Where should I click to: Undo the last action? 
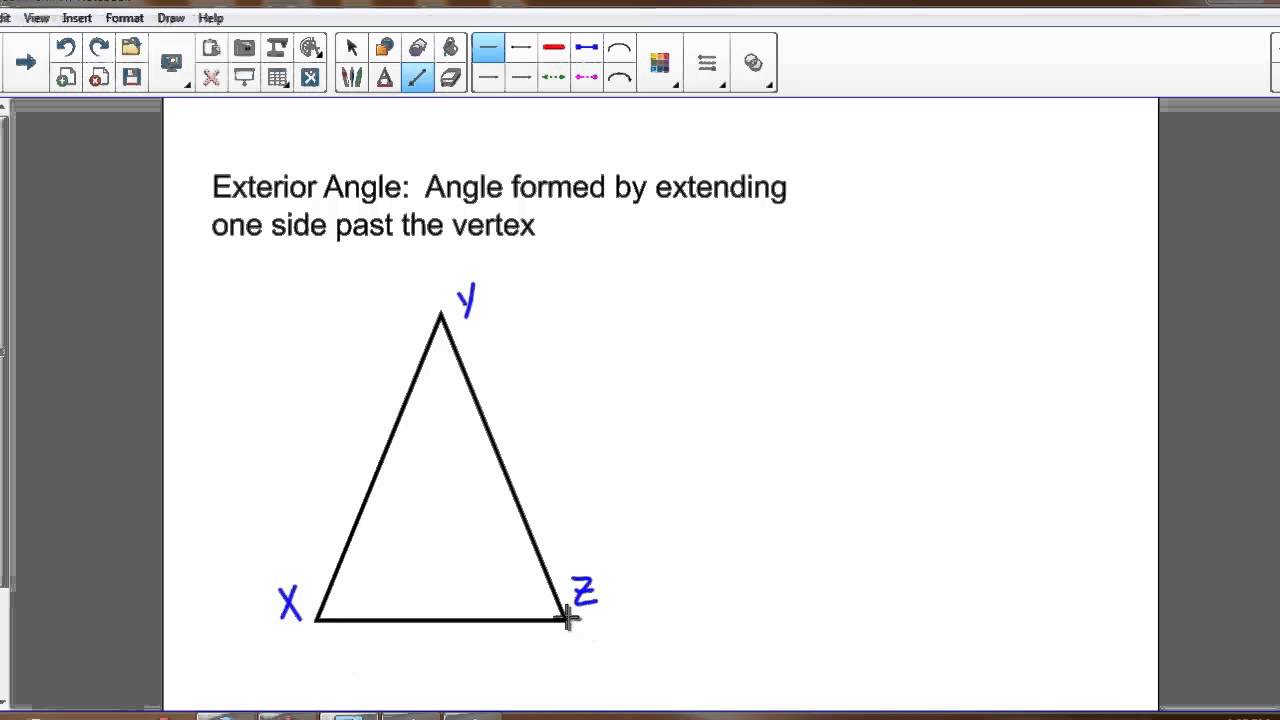65,47
